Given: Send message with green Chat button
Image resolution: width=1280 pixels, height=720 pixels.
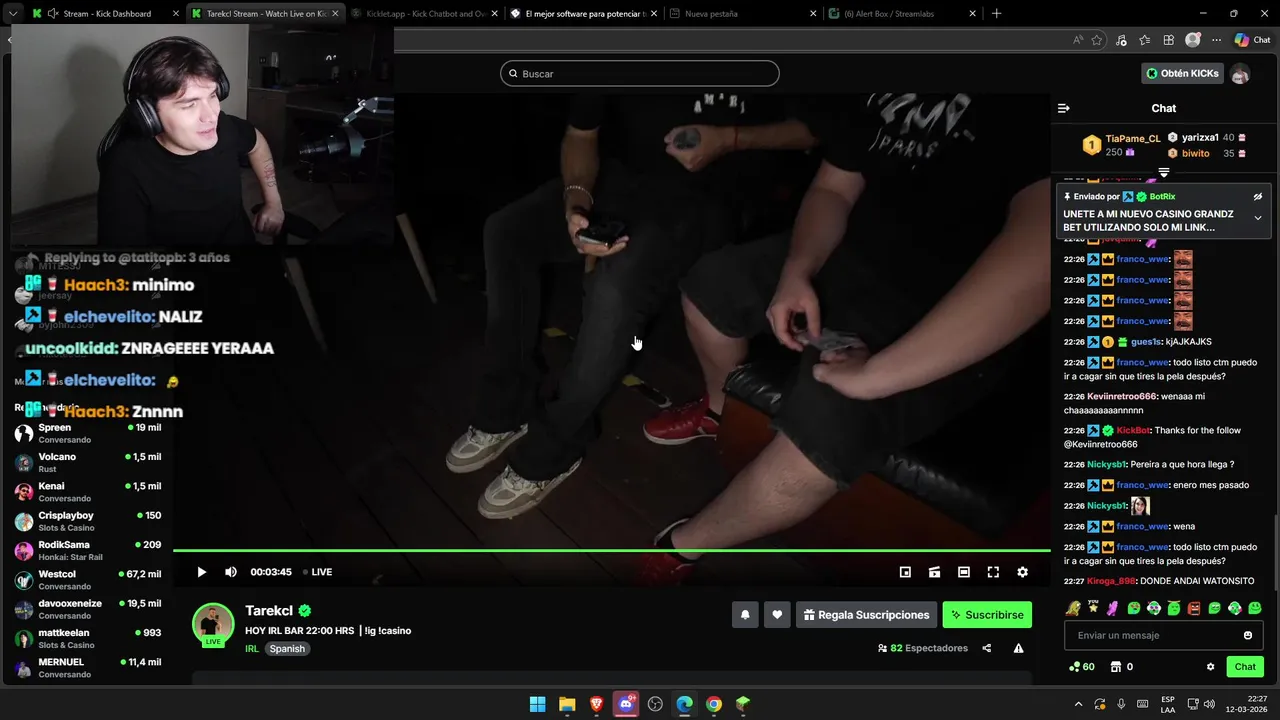Looking at the screenshot, I should point(1245,666).
